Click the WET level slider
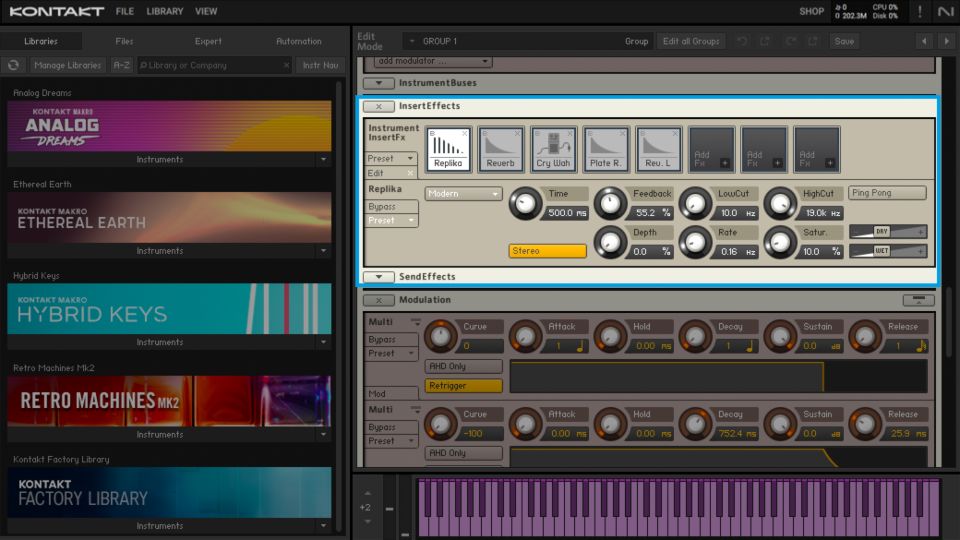Image resolution: width=960 pixels, height=540 pixels. click(887, 251)
